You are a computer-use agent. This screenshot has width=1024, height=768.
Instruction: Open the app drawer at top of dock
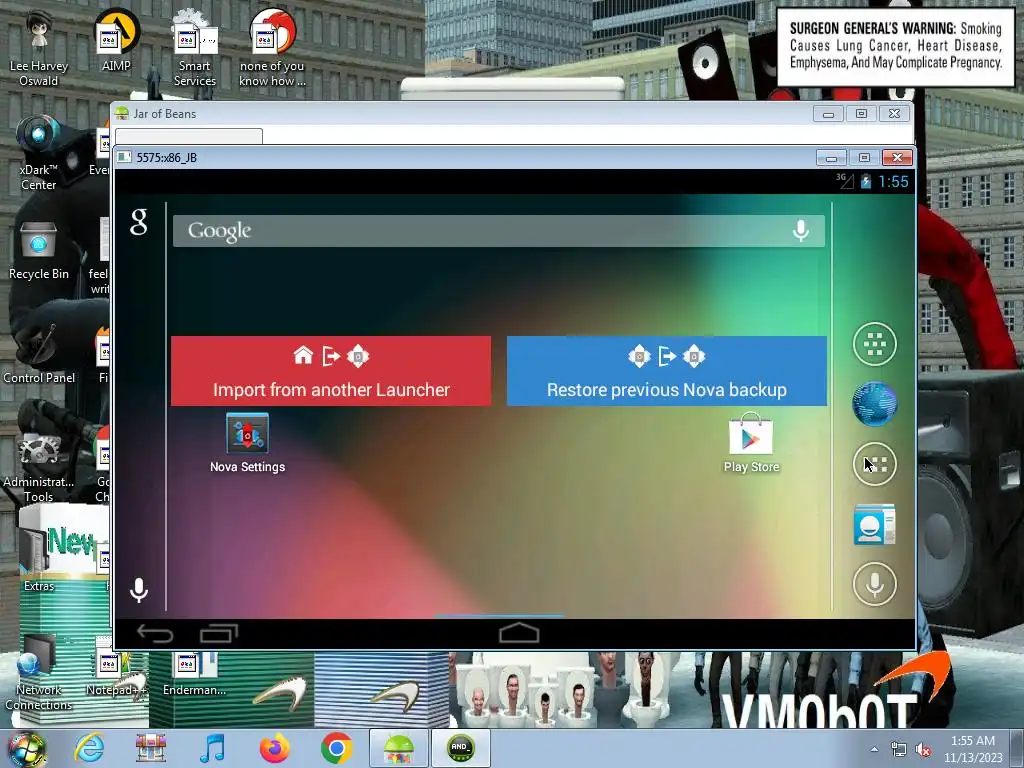pyautogui.click(x=874, y=344)
